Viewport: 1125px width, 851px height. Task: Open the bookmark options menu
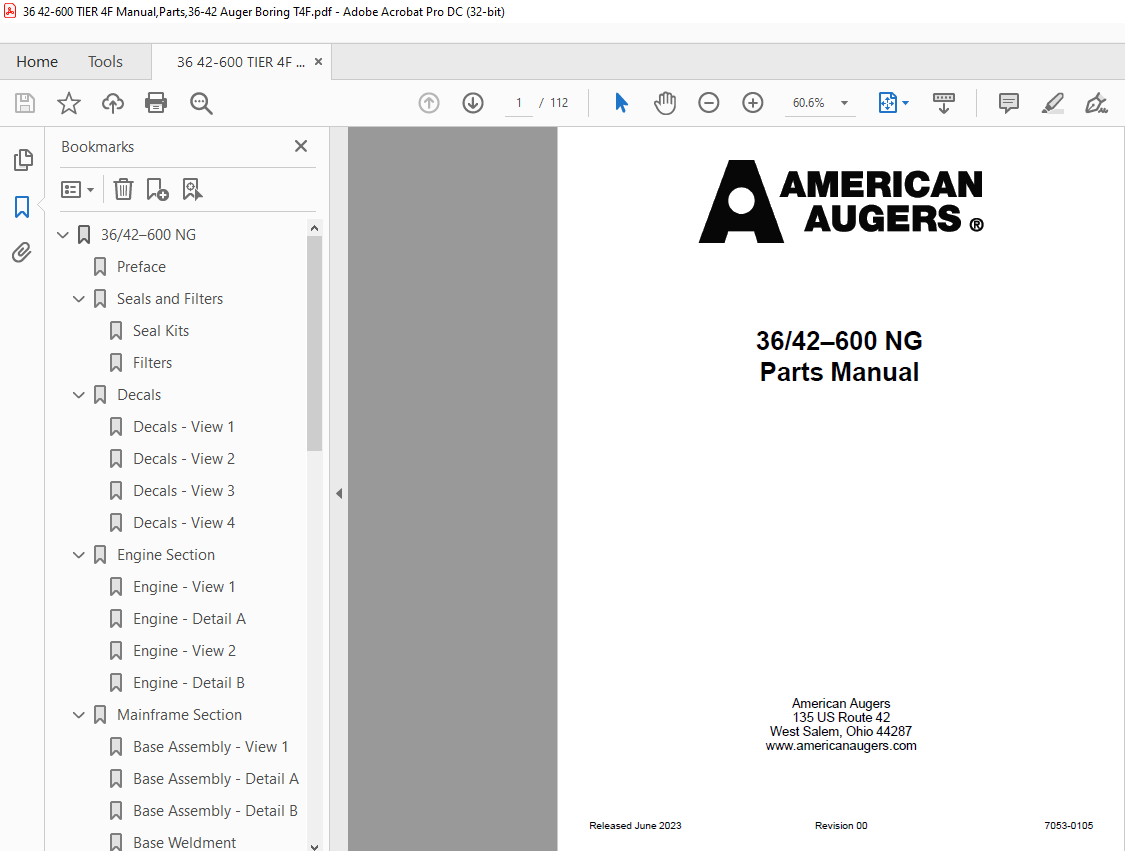(x=77, y=189)
